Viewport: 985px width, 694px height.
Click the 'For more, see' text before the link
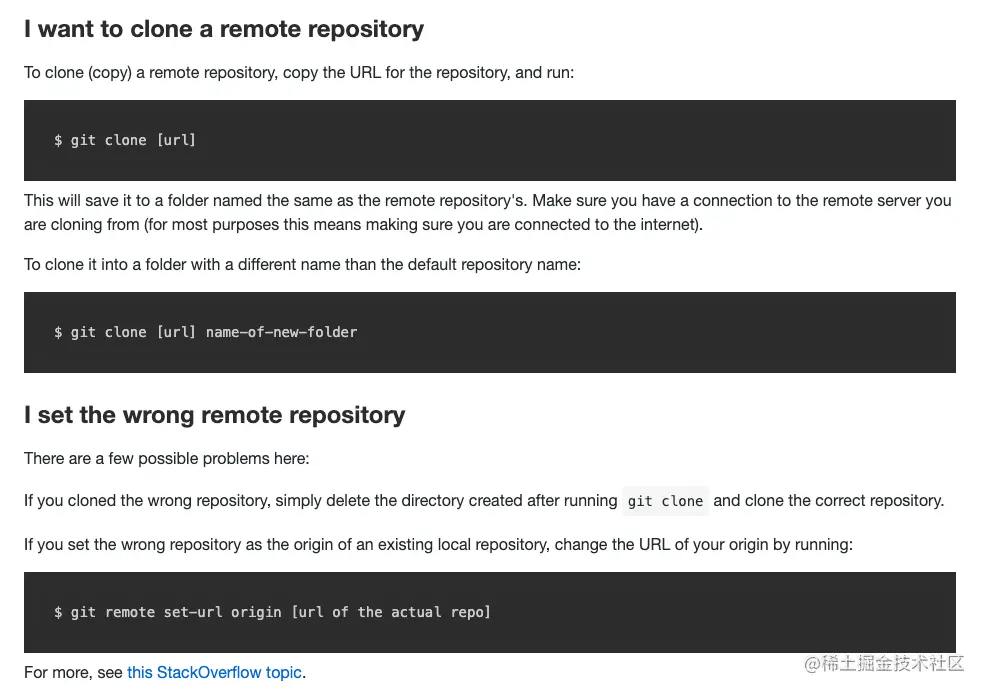click(73, 673)
